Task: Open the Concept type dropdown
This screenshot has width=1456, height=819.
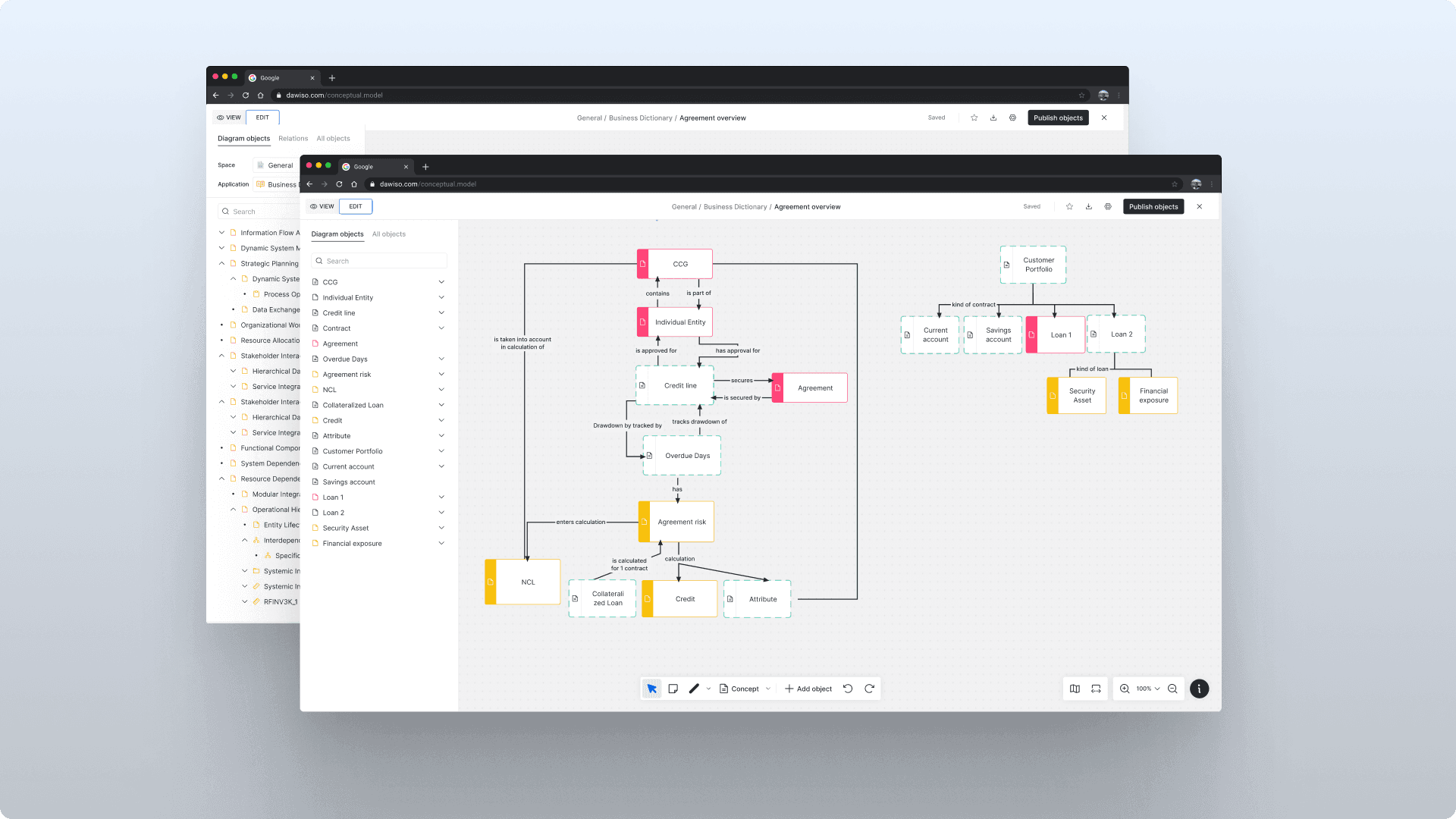Action: pos(745,689)
